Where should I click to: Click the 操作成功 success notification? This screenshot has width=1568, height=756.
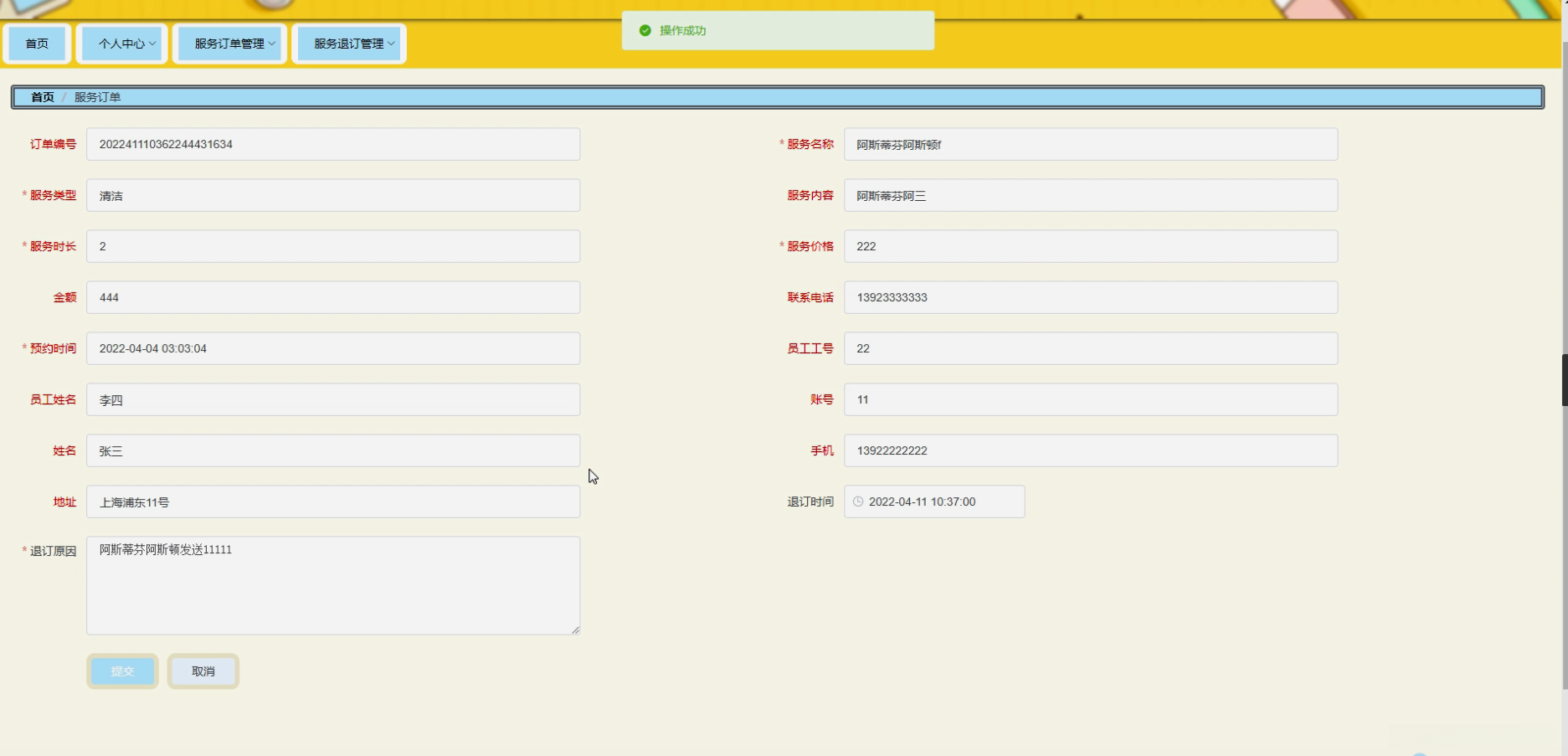(x=778, y=30)
